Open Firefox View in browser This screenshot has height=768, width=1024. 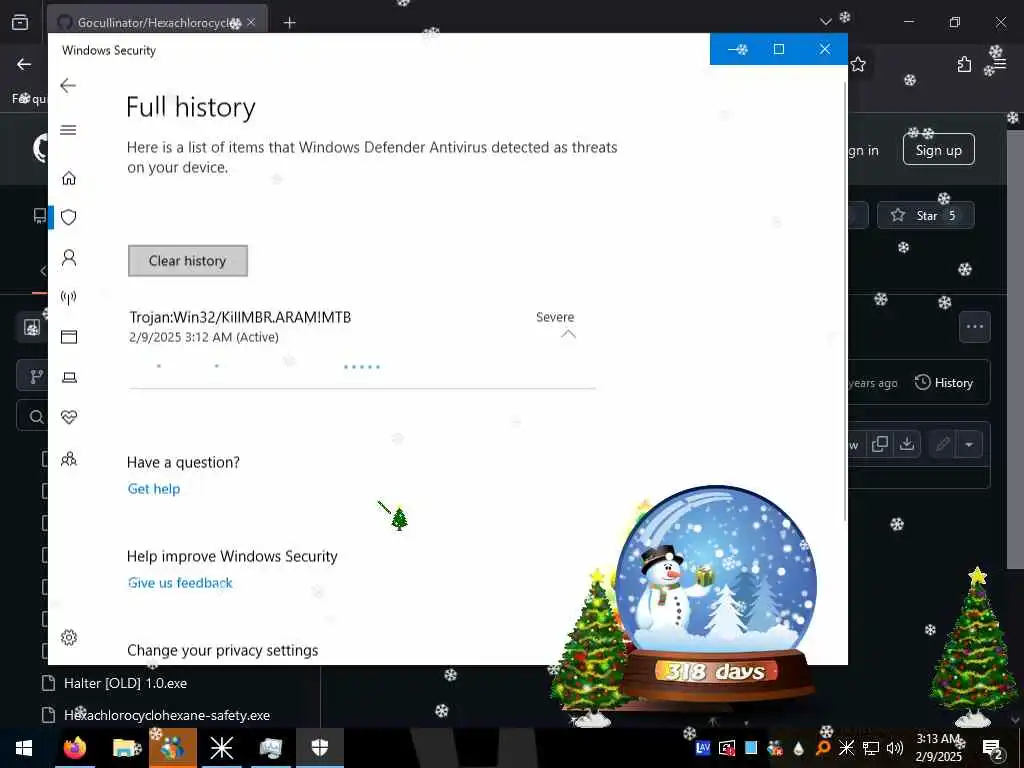(x=20, y=22)
